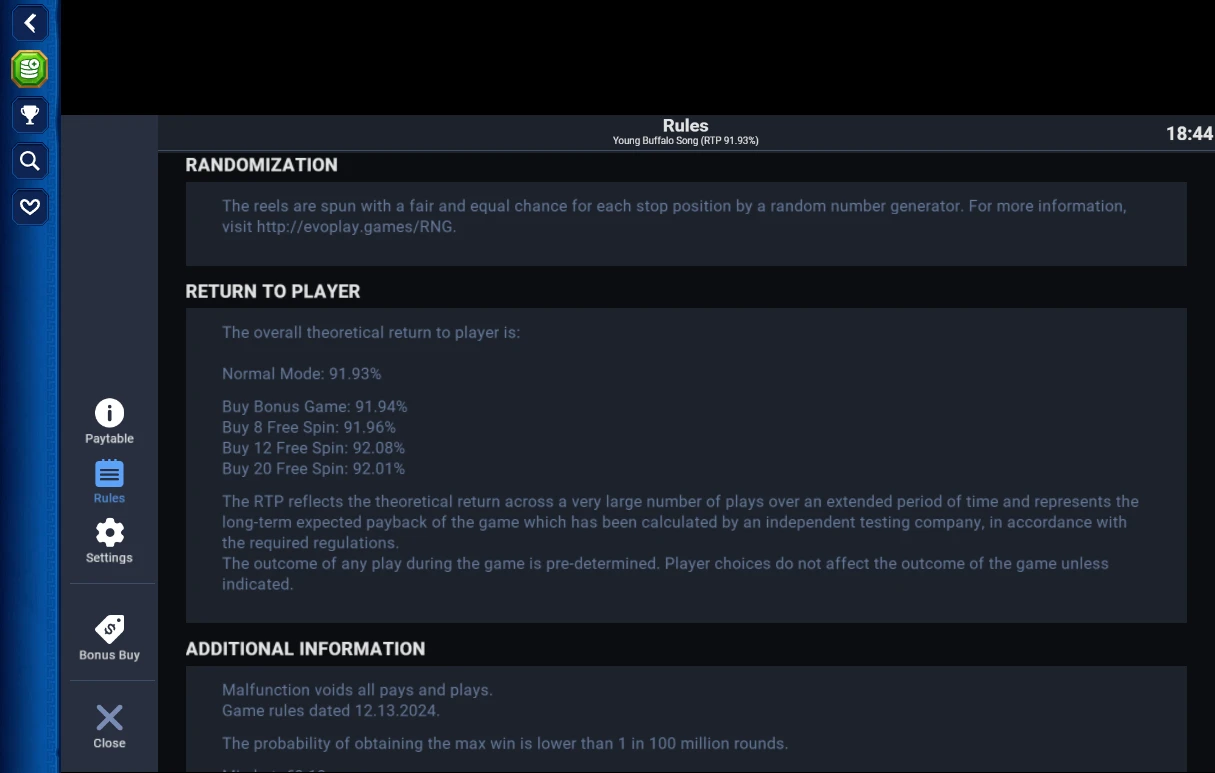Screen dimensions: 1215x773
Task: Click the 18:44 clock display
Action: [x=1189, y=133]
